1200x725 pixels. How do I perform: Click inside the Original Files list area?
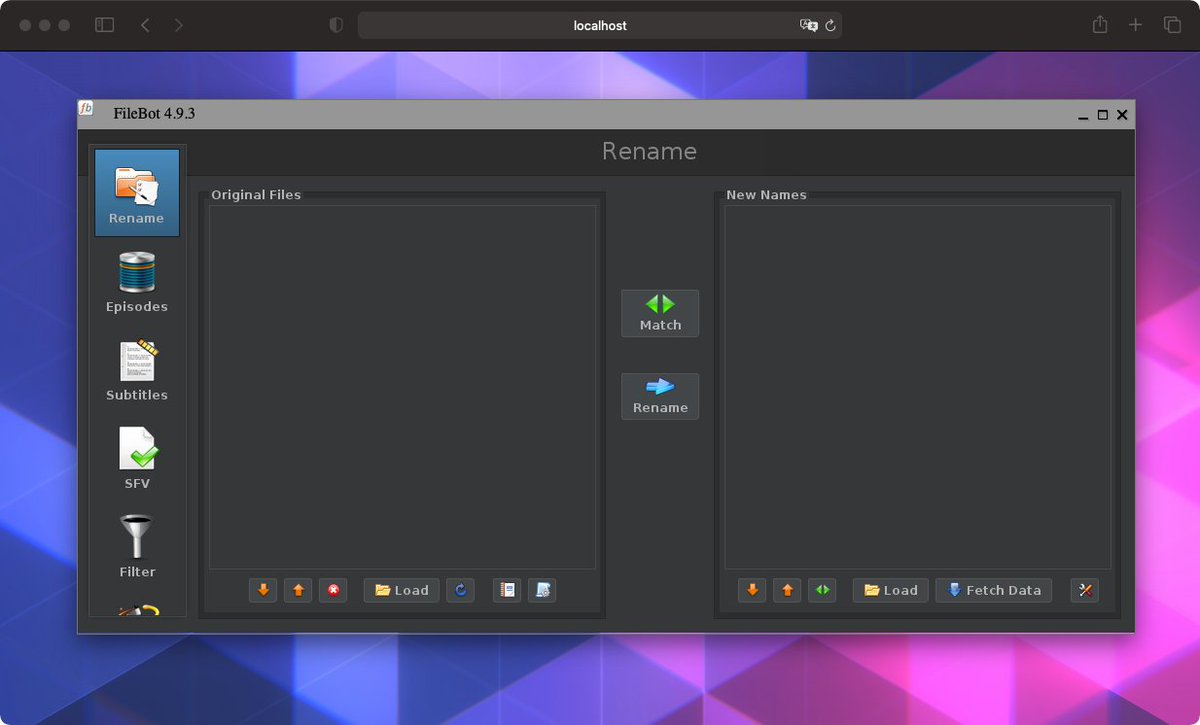[402, 387]
